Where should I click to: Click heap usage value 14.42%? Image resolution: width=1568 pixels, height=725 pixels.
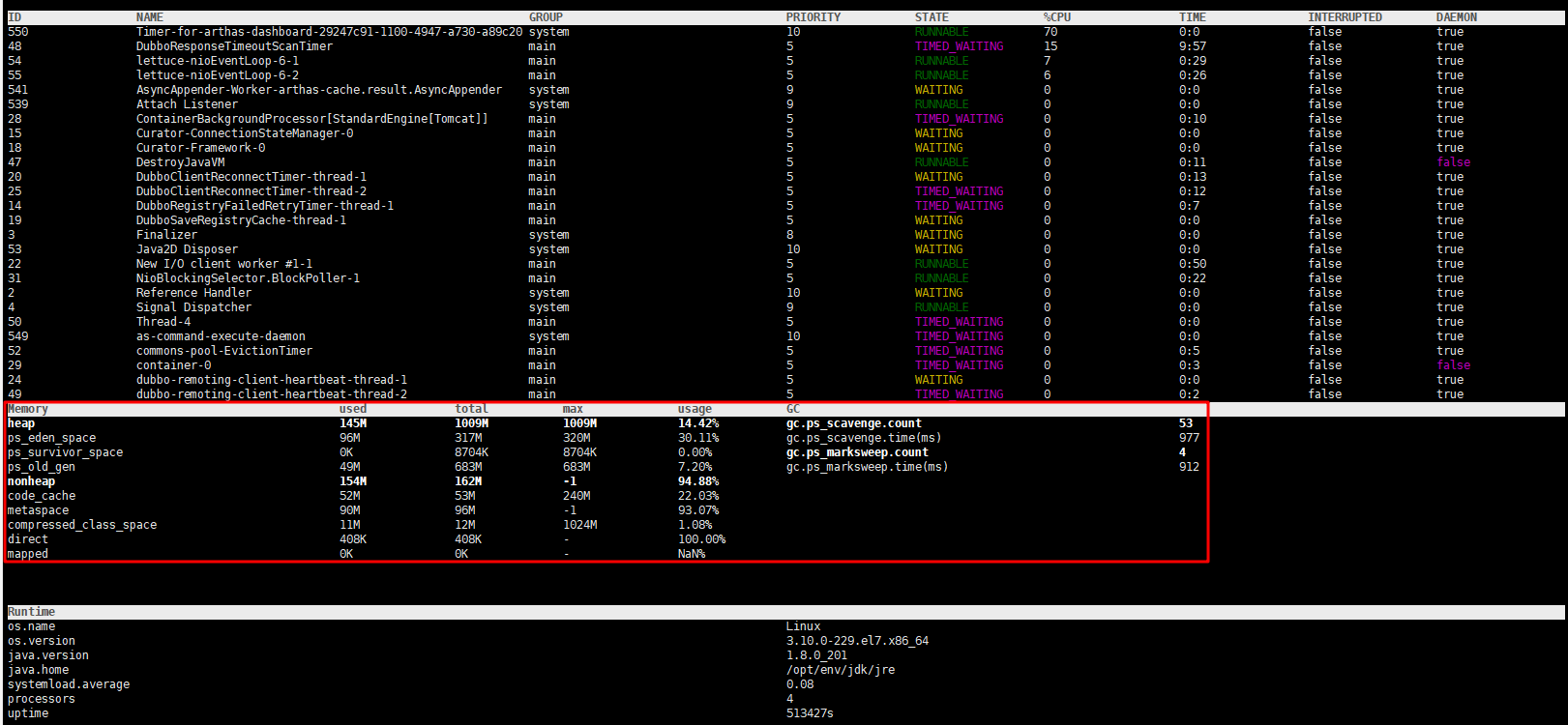(698, 423)
